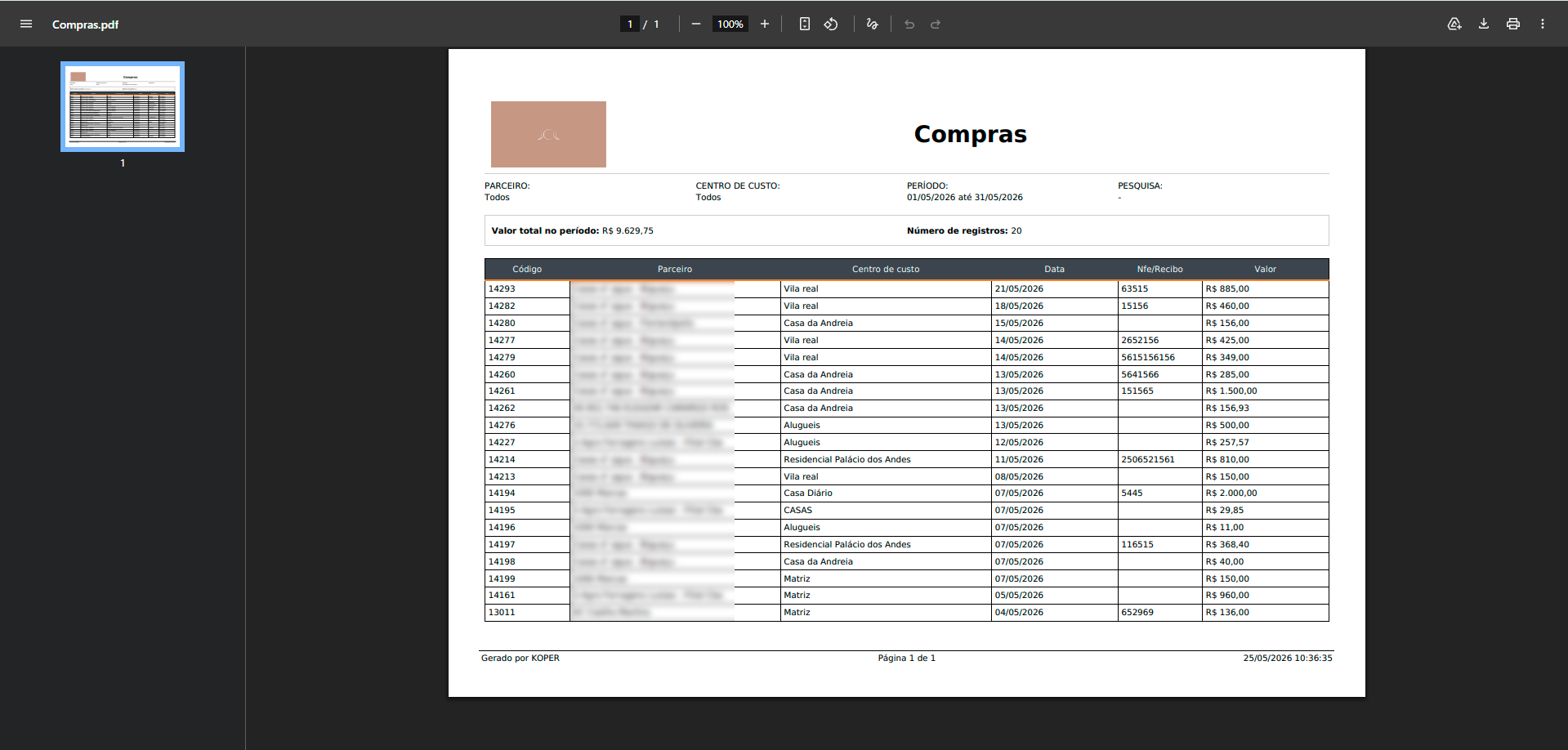Click value R$ 1.500,00
The height and width of the screenshot is (750, 1568).
[x=1231, y=391]
